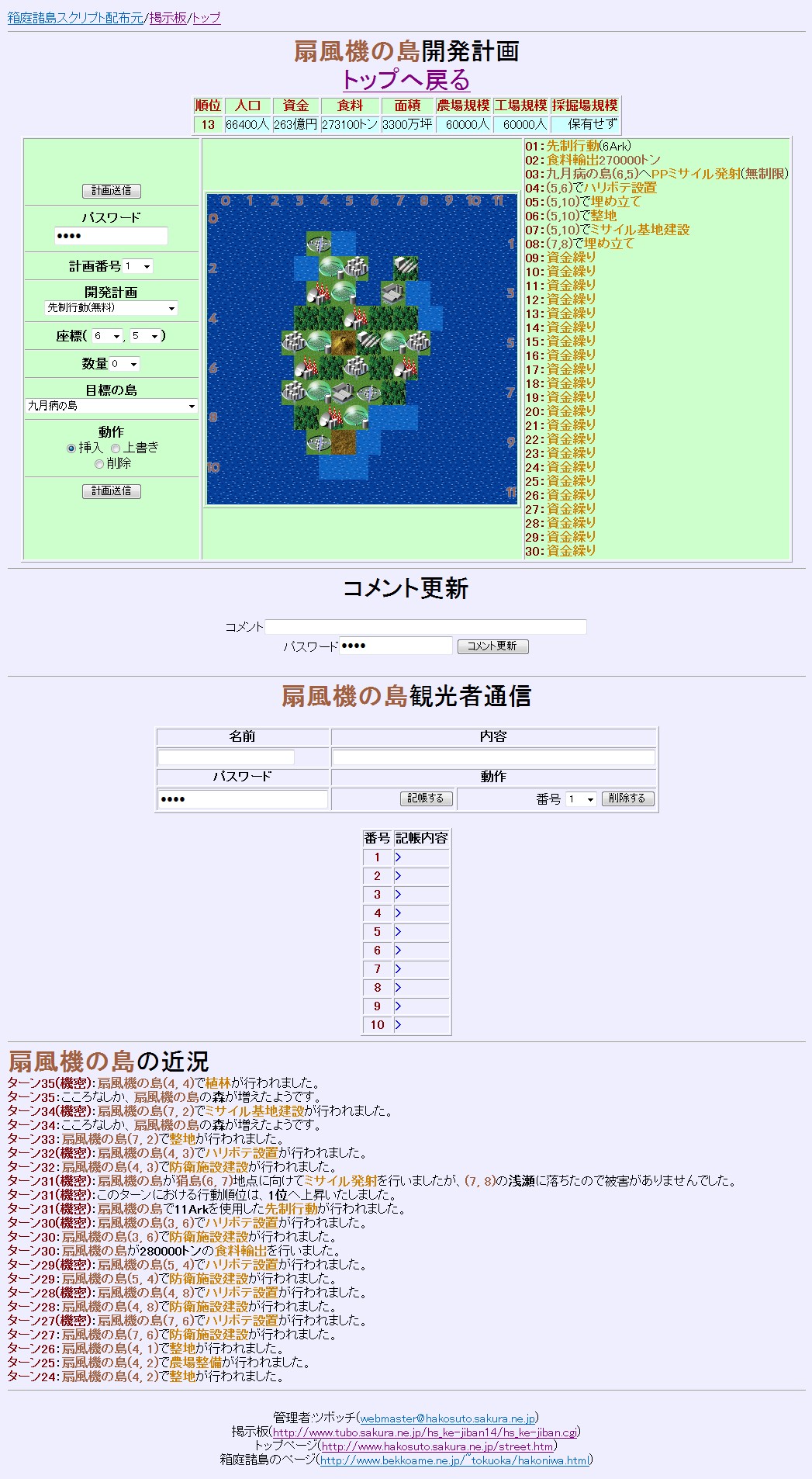This screenshot has width=812, height=1479.
Task: Follow the トップへ戻る link
Action: pyautogui.click(x=406, y=79)
